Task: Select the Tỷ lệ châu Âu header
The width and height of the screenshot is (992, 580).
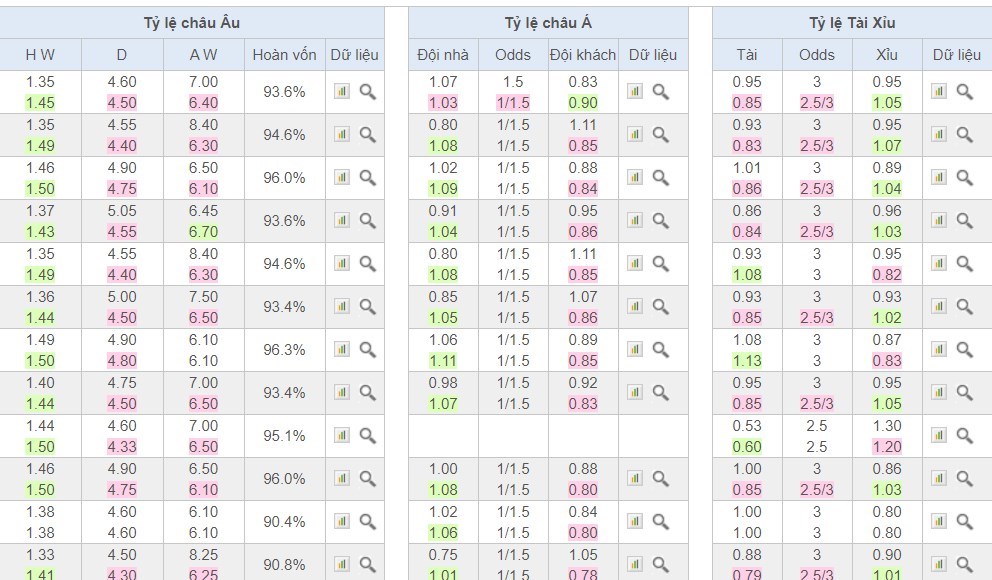Action: tap(192, 23)
